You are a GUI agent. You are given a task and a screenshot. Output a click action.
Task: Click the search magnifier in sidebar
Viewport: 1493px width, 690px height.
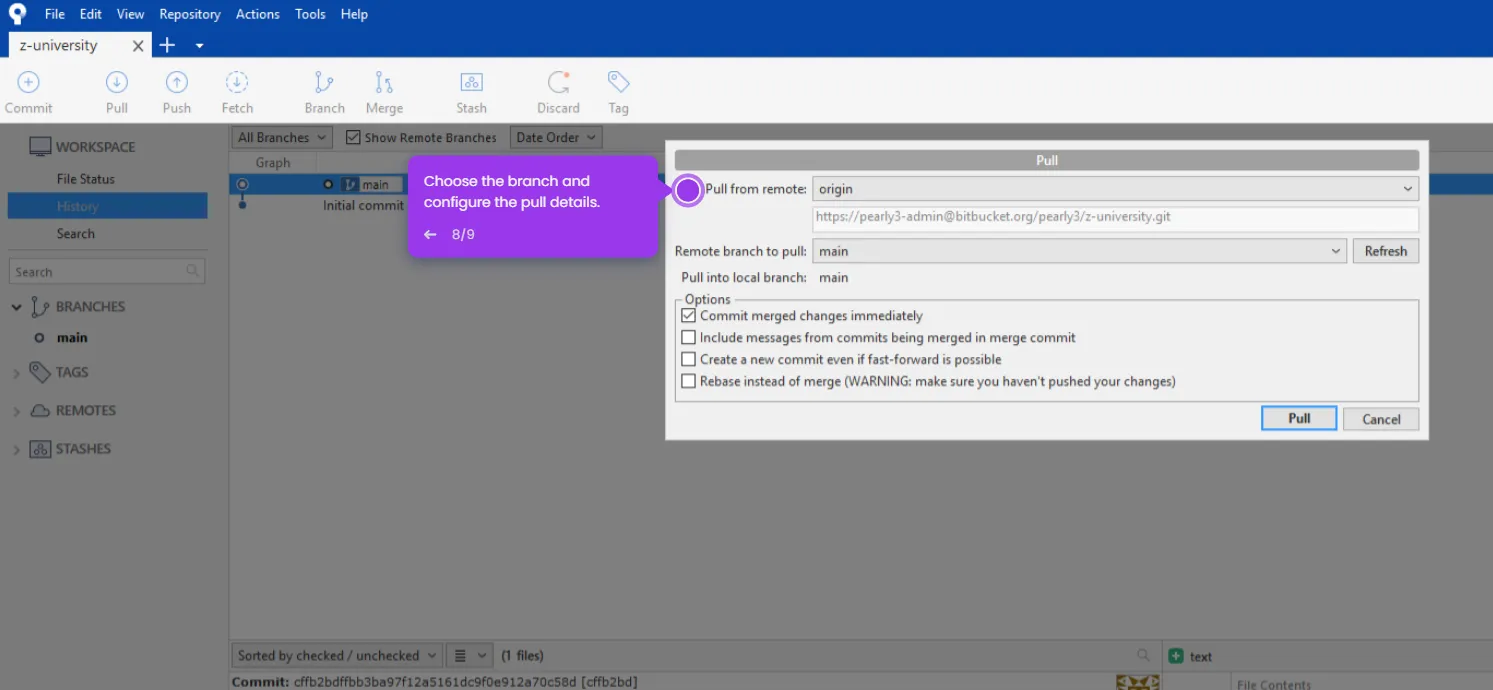click(193, 271)
